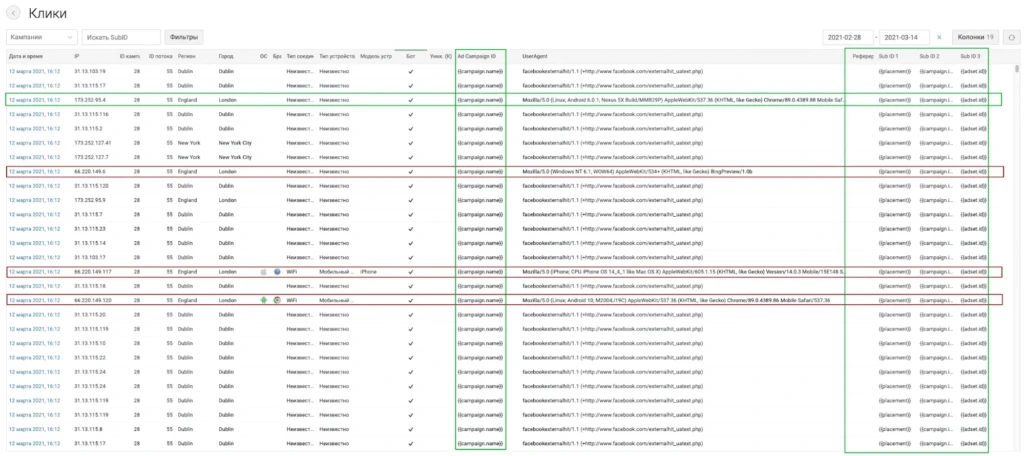Sort by the UserAgent column header
1024x456 pixels.
click(x=534, y=57)
